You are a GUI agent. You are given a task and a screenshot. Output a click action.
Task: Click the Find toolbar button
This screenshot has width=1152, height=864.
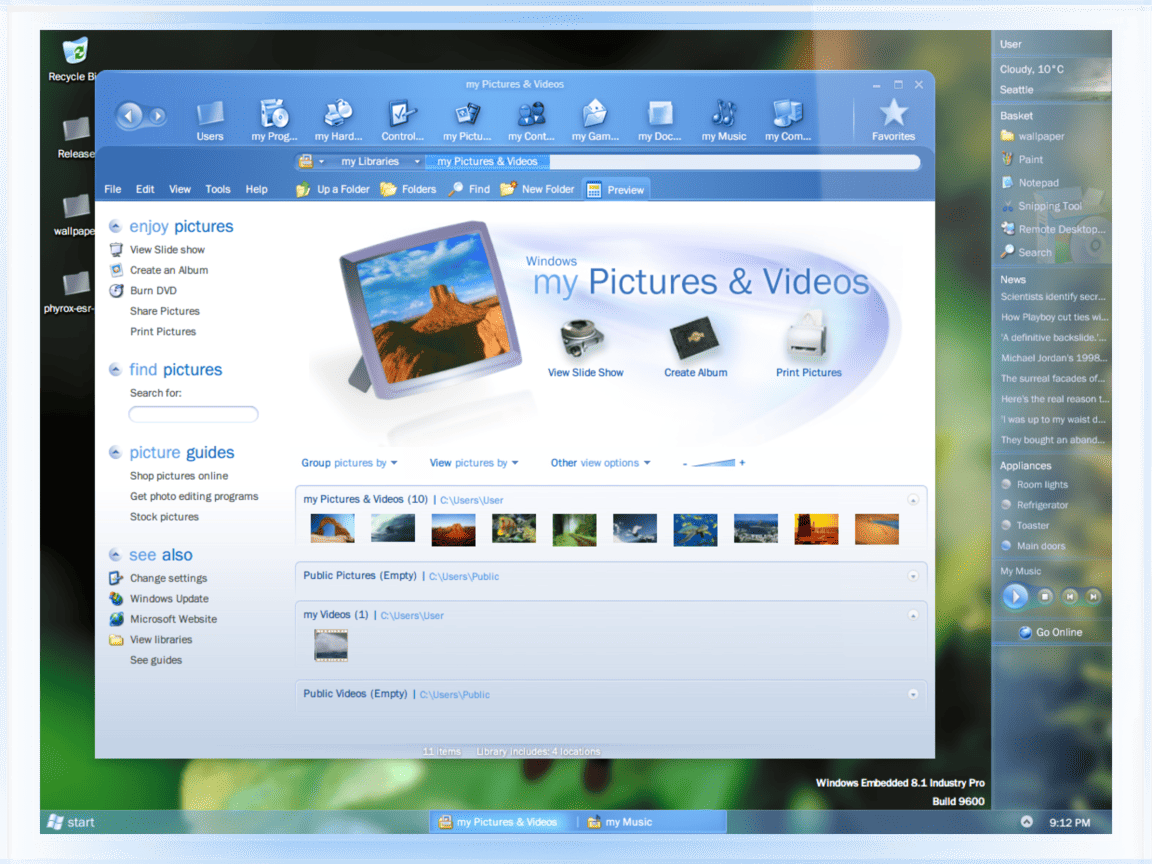(469, 190)
